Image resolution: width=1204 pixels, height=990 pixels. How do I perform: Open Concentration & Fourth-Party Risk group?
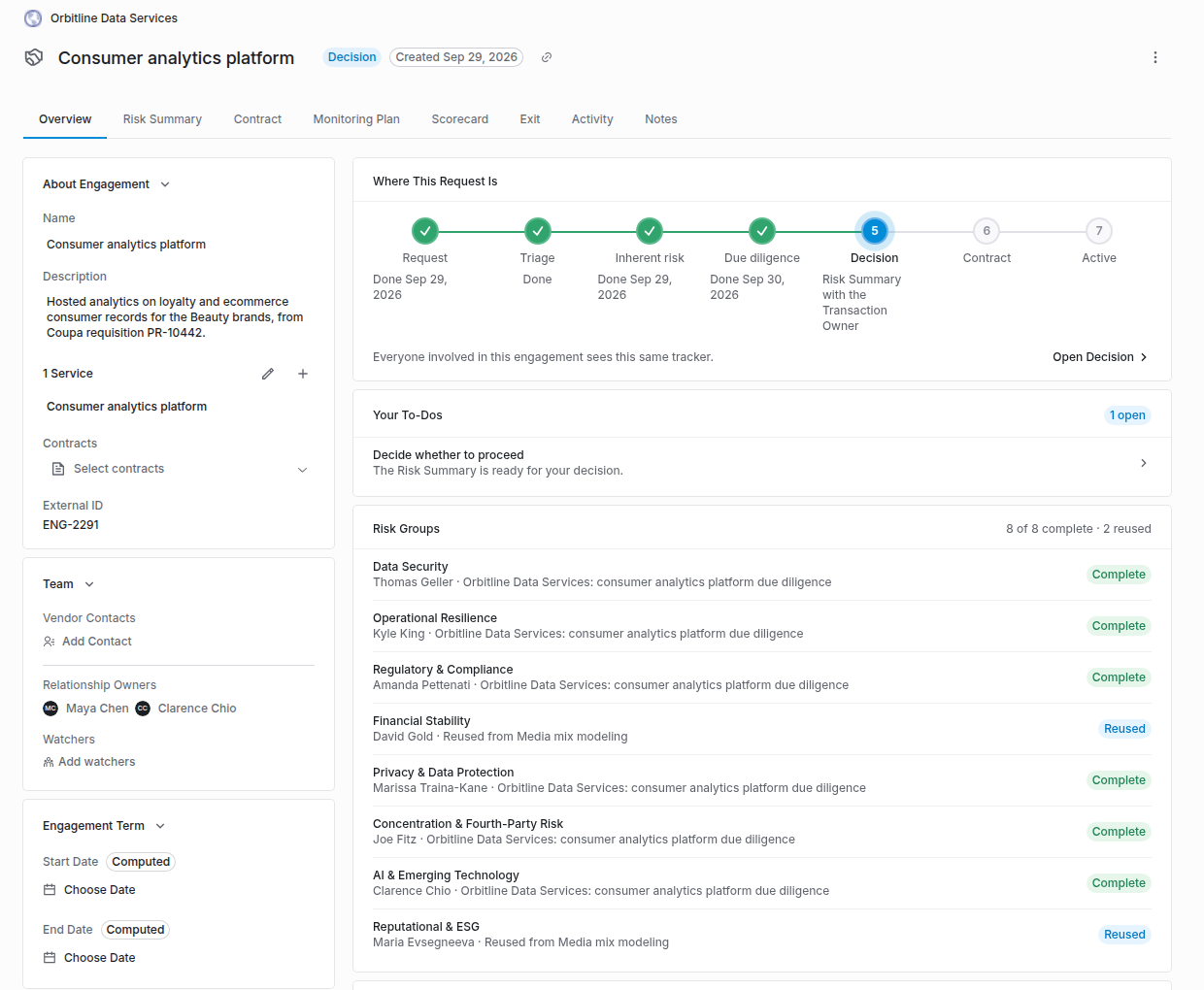pos(762,832)
